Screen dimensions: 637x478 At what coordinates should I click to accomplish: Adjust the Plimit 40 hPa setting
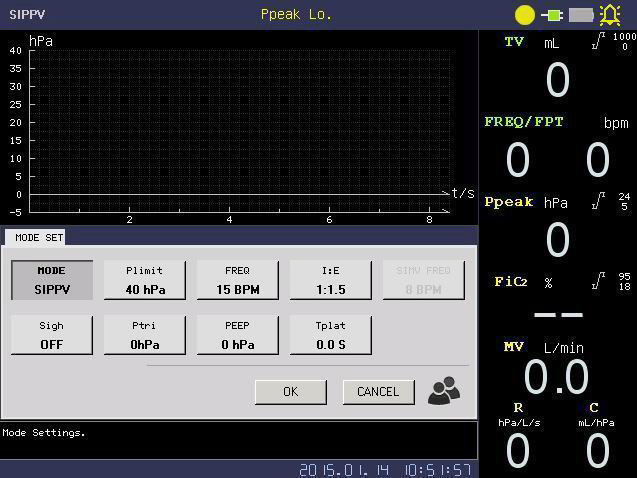[x=145, y=280]
